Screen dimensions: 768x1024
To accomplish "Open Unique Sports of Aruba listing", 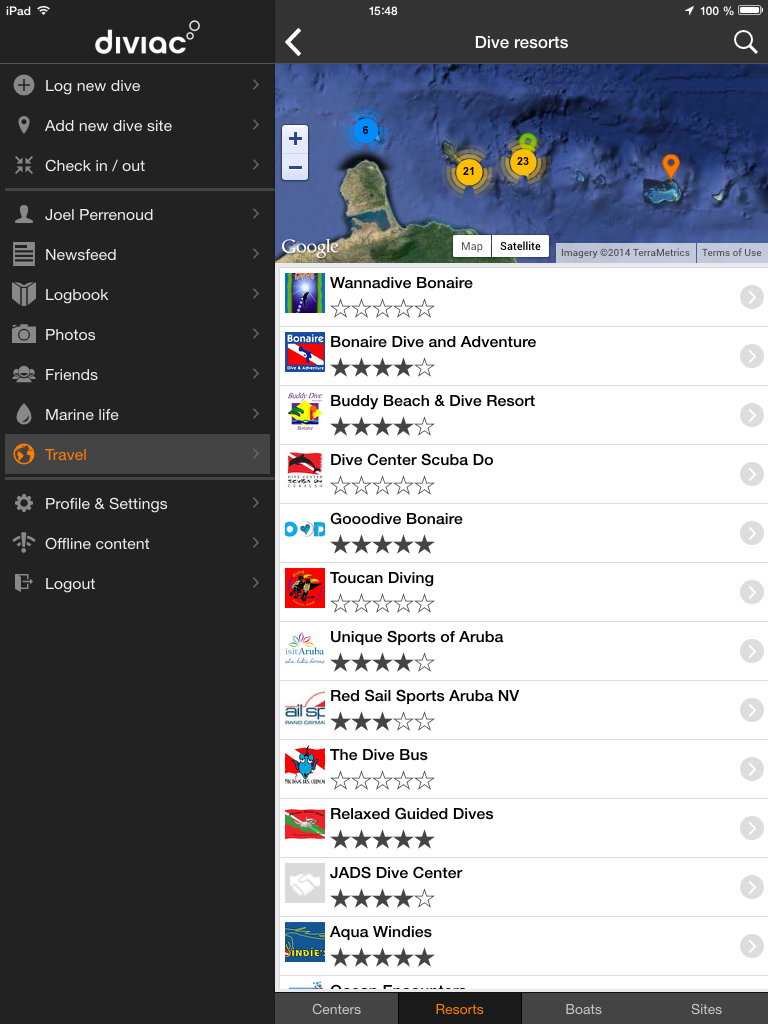I will coord(524,651).
